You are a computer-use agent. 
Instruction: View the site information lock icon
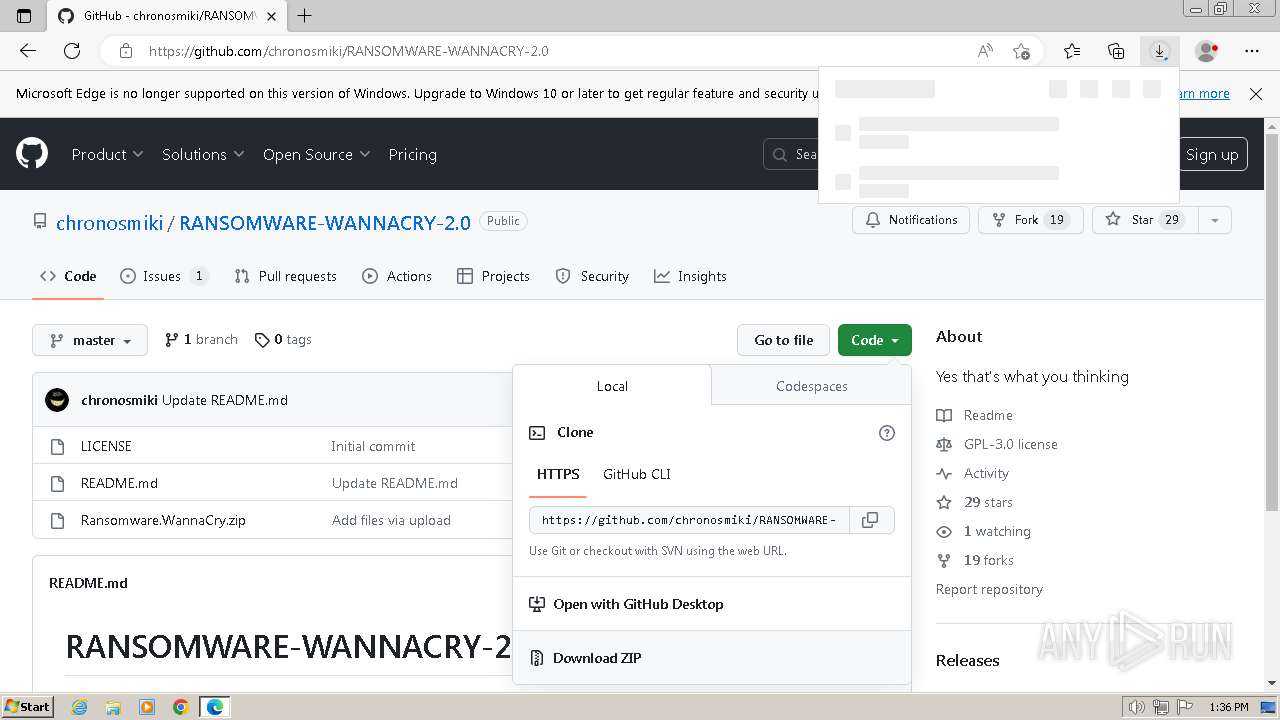(x=125, y=51)
